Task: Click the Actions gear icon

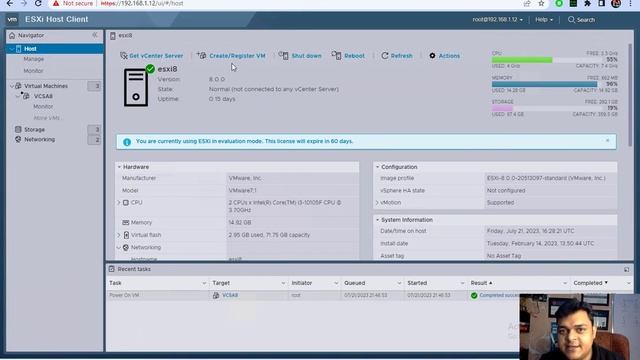Action: 432,56
